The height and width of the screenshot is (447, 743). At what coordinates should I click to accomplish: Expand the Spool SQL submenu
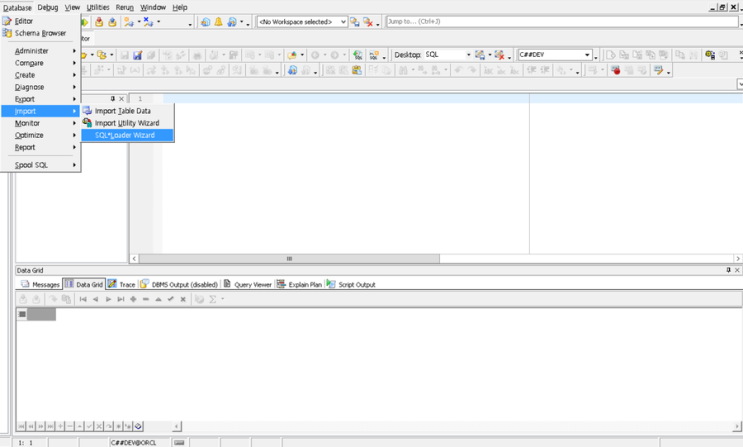(x=40, y=165)
